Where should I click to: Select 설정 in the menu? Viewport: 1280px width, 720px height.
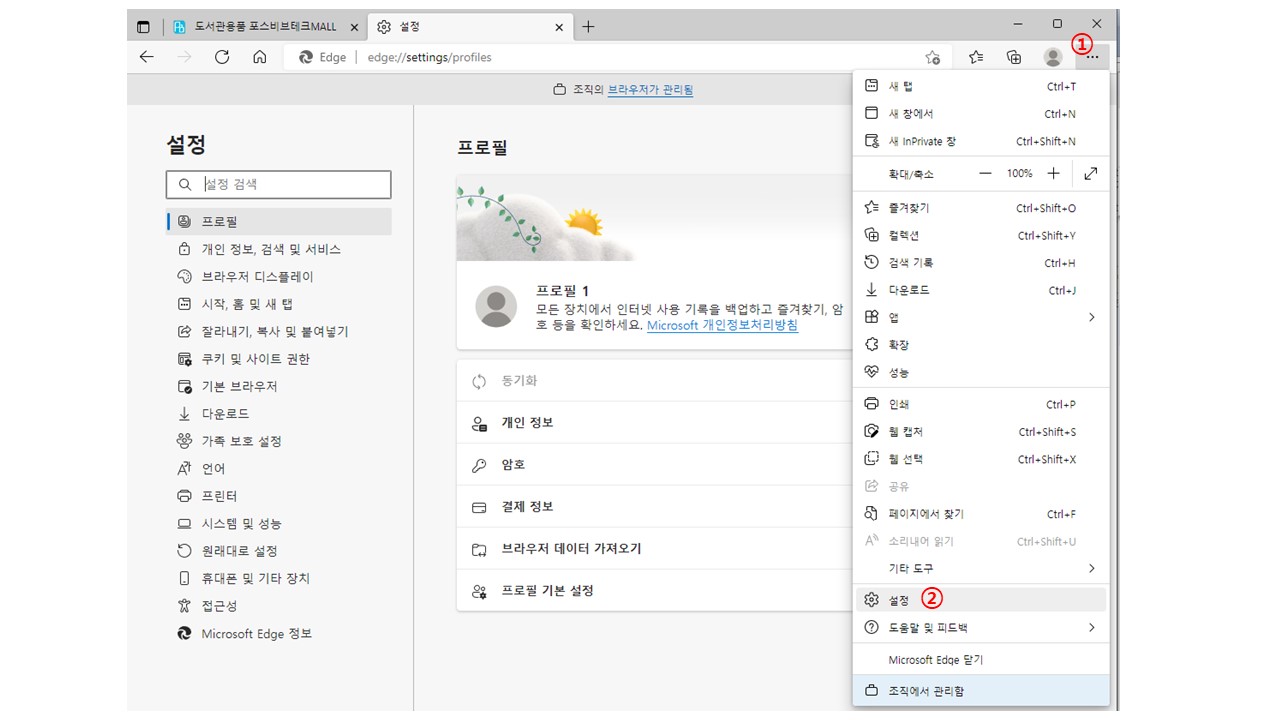(898, 600)
